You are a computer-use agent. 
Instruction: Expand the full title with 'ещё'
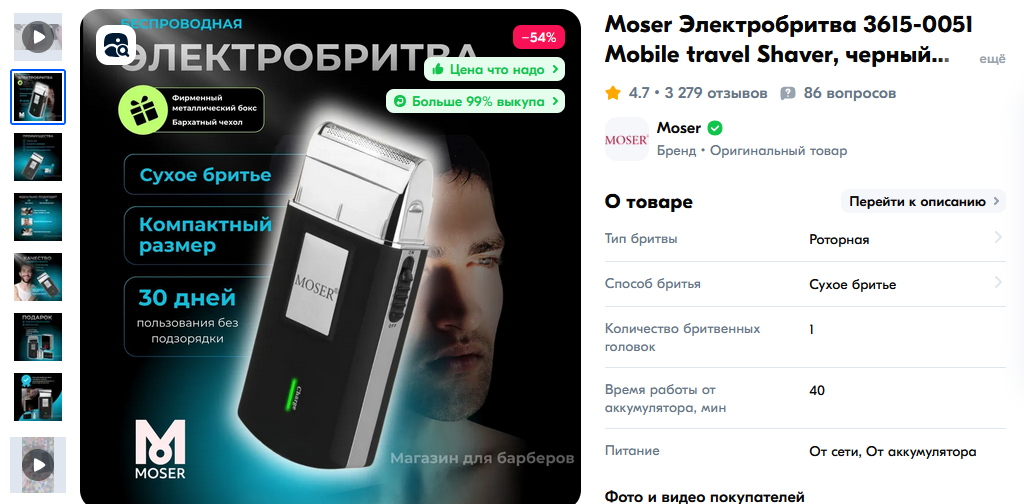[992, 59]
